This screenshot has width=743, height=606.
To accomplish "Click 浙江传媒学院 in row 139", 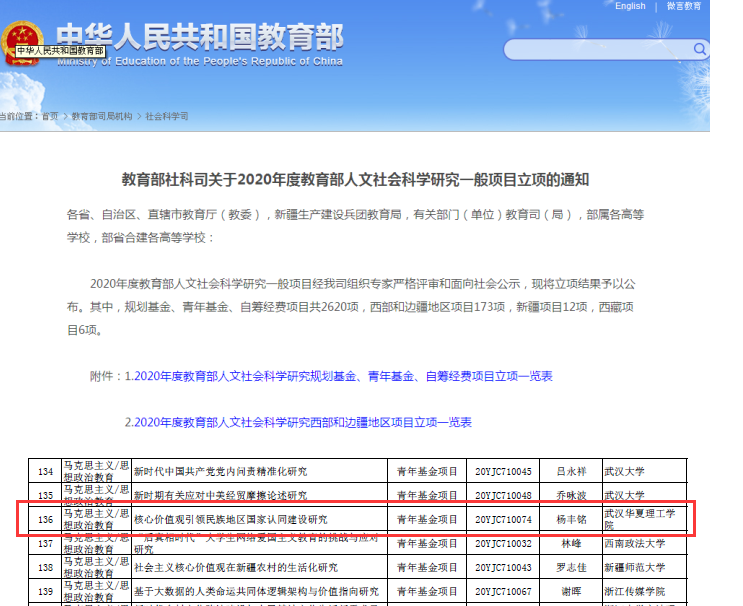I will tap(634, 592).
